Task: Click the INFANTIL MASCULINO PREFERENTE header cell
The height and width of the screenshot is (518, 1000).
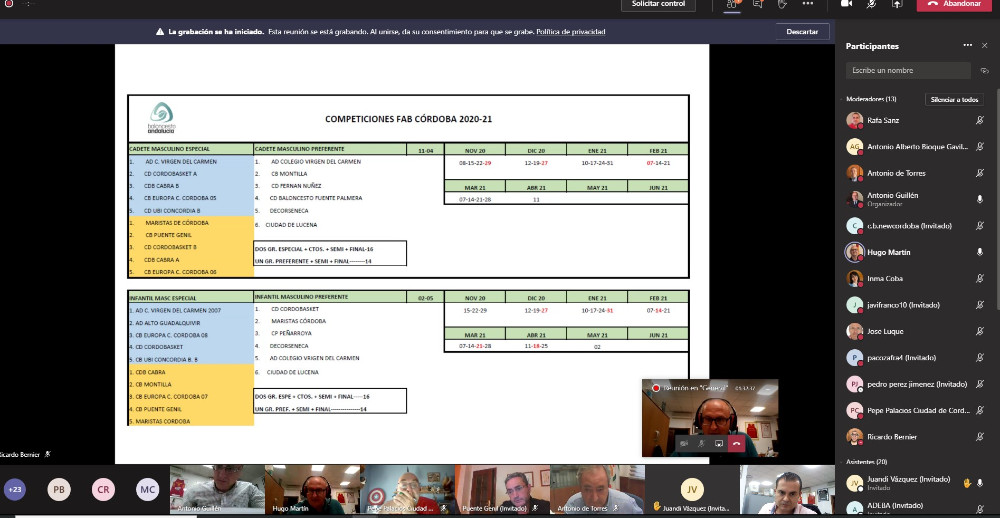Action: coord(330,297)
